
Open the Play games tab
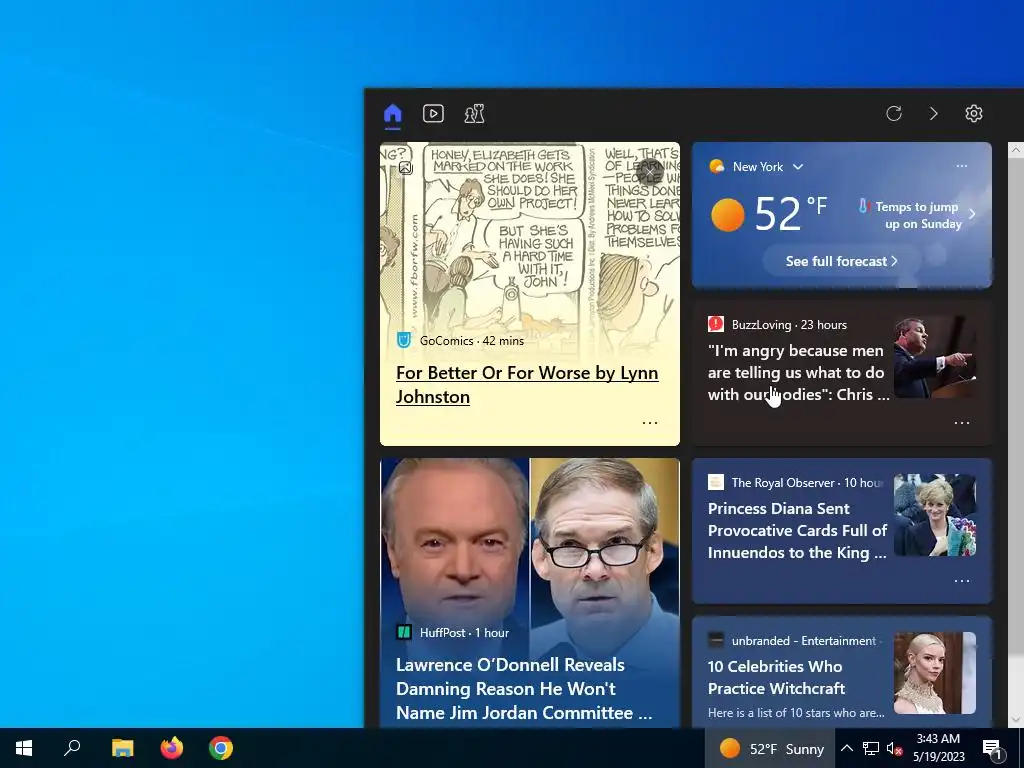coord(474,114)
